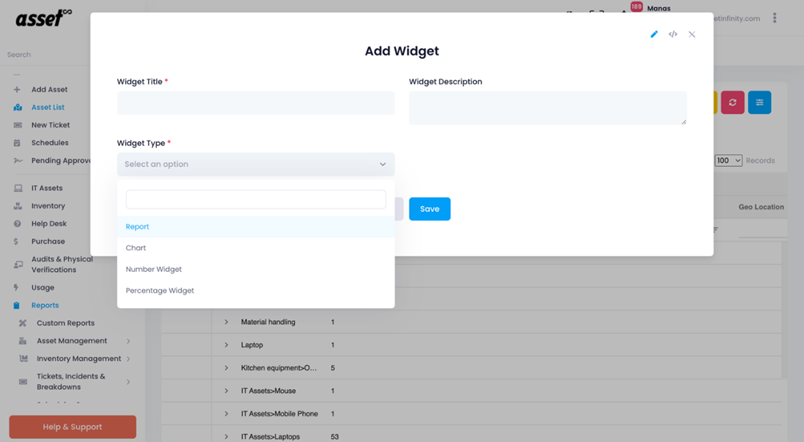Open New Ticket in sidebar

coord(50,125)
